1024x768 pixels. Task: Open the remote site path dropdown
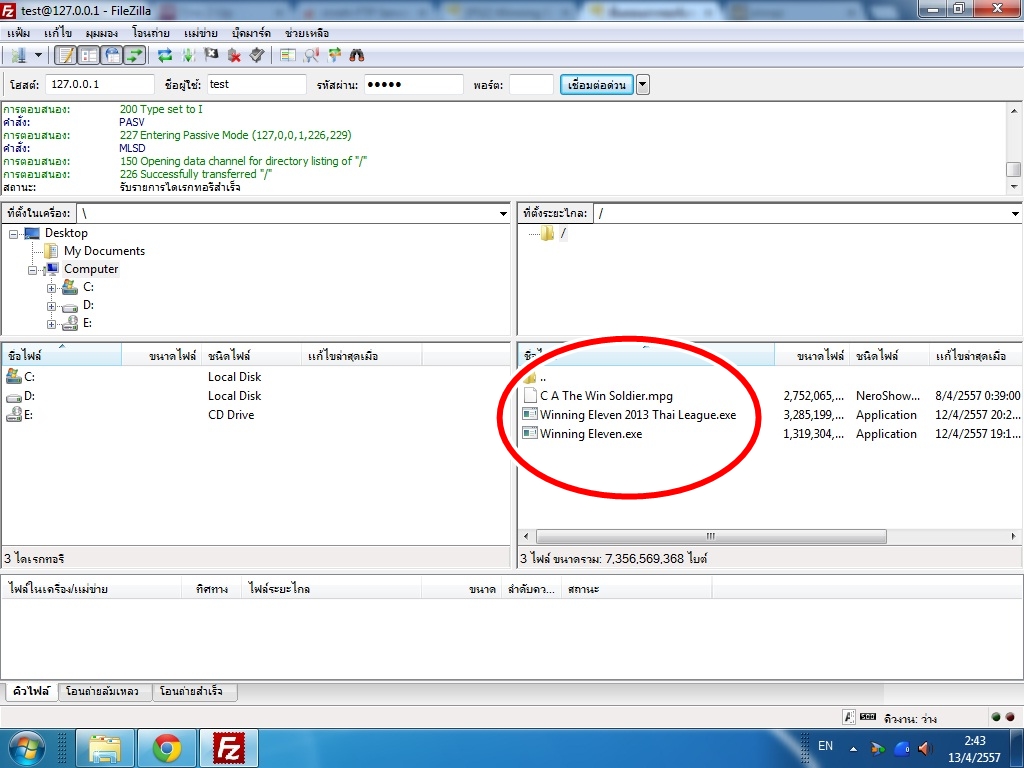pyautogui.click(x=1015, y=214)
